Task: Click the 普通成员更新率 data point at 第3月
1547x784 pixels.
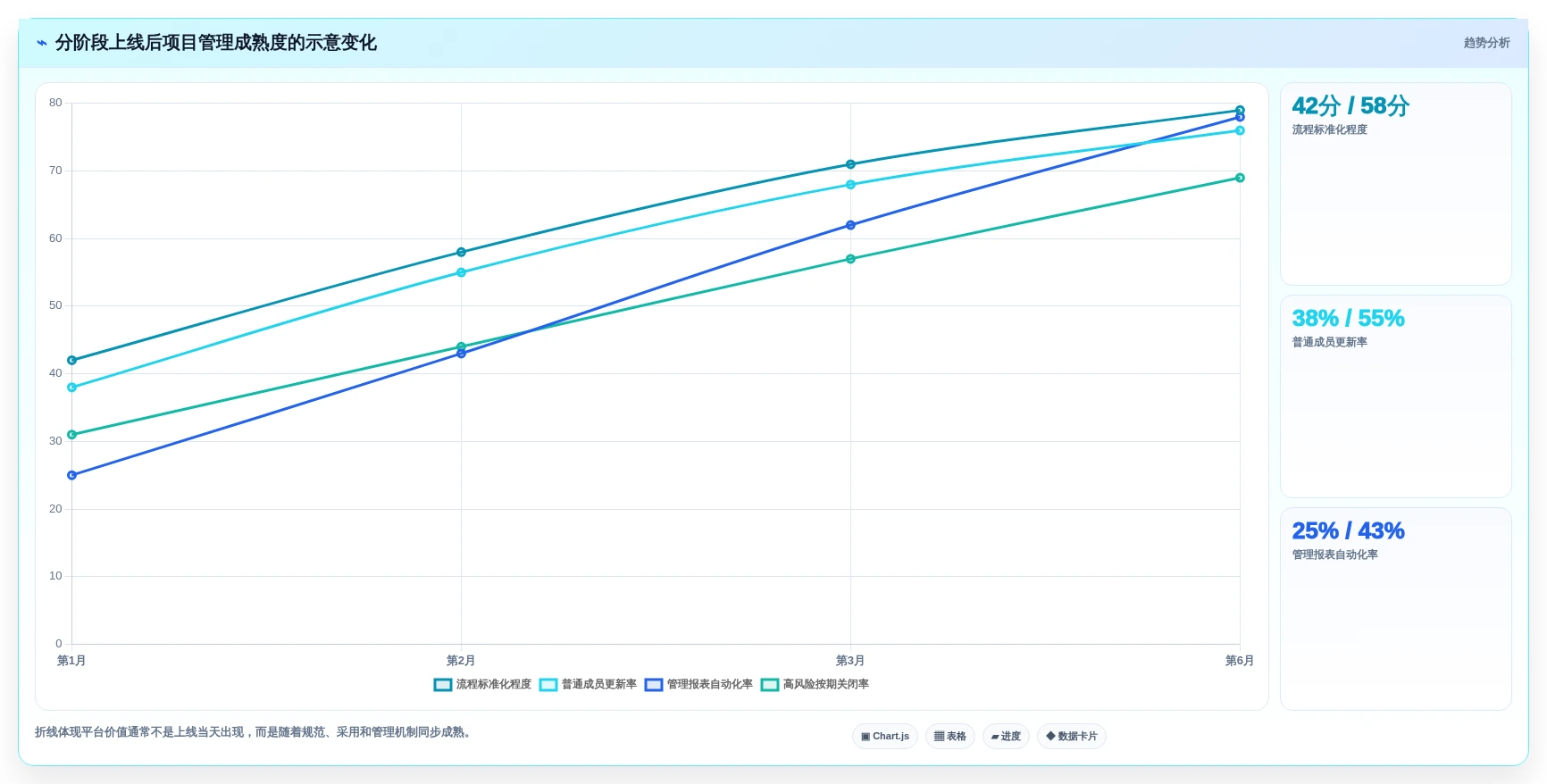Action: point(850,185)
